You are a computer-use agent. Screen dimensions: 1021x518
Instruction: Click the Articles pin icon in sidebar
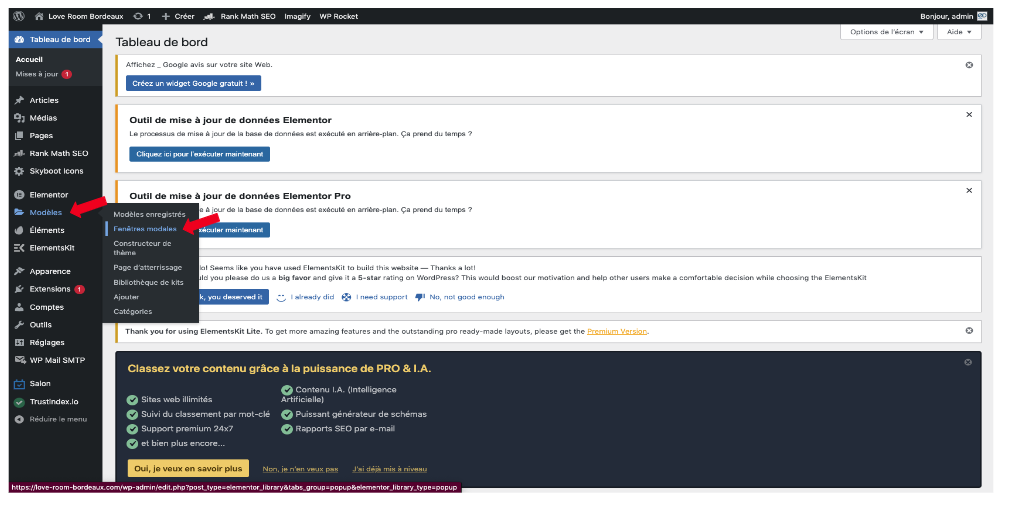[20, 100]
